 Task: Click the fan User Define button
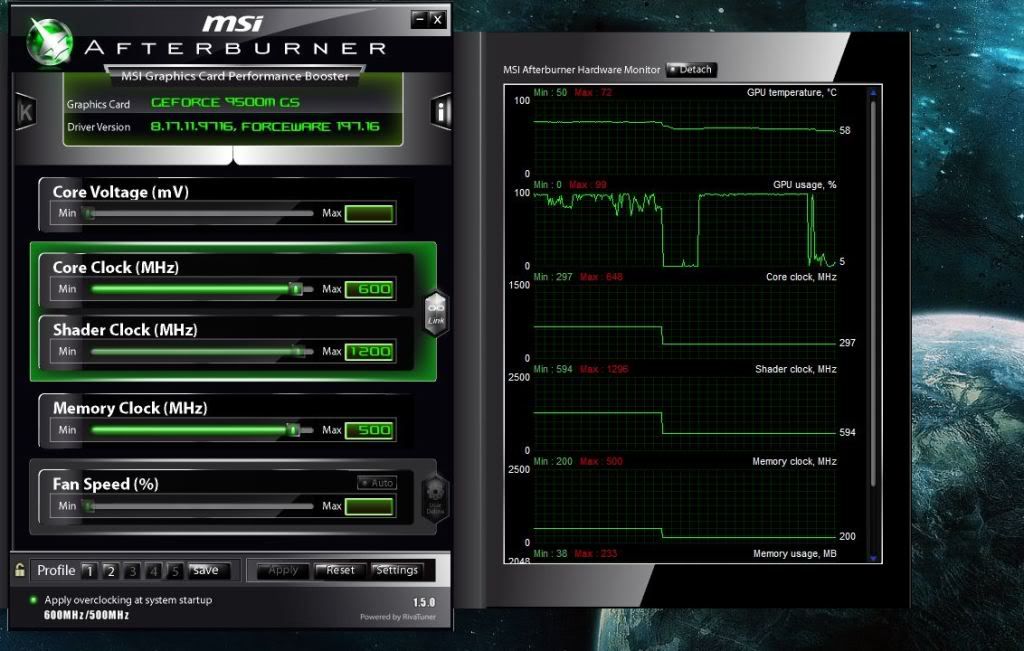[x=436, y=498]
